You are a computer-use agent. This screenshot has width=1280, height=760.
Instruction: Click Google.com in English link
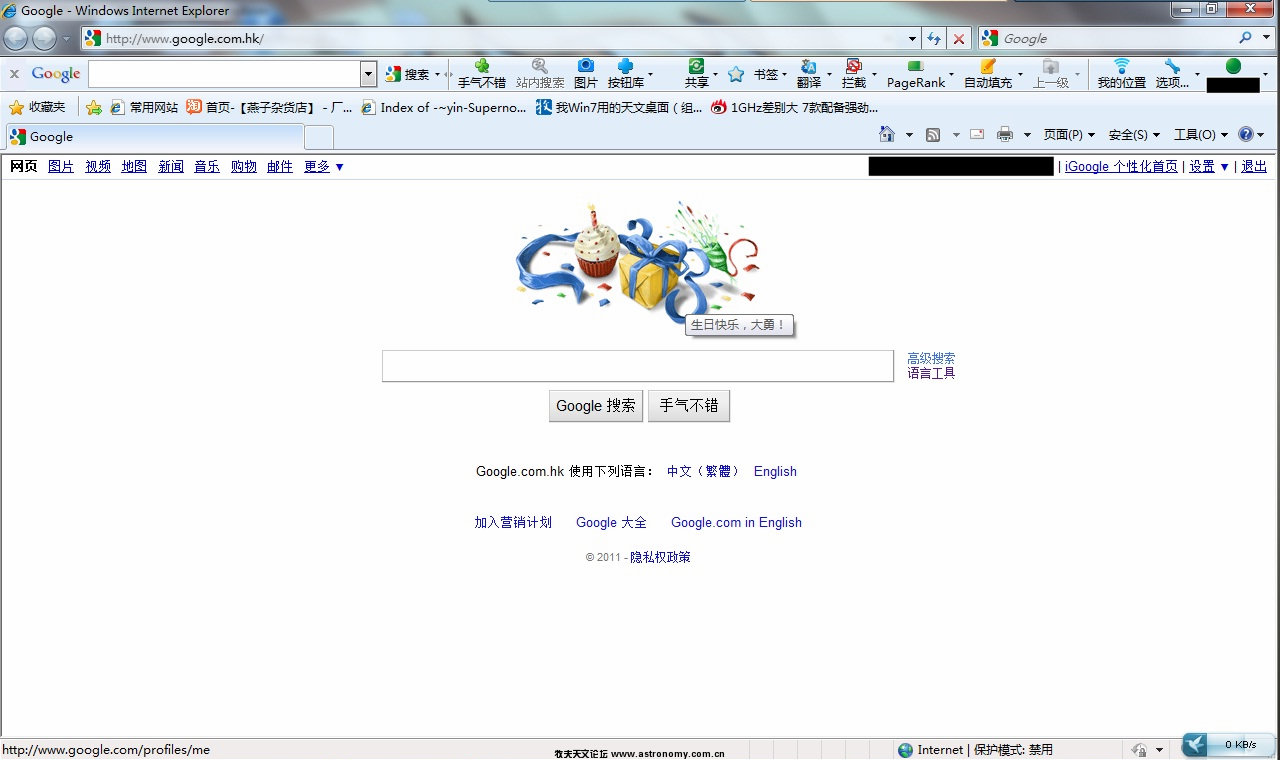tap(736, 523)
